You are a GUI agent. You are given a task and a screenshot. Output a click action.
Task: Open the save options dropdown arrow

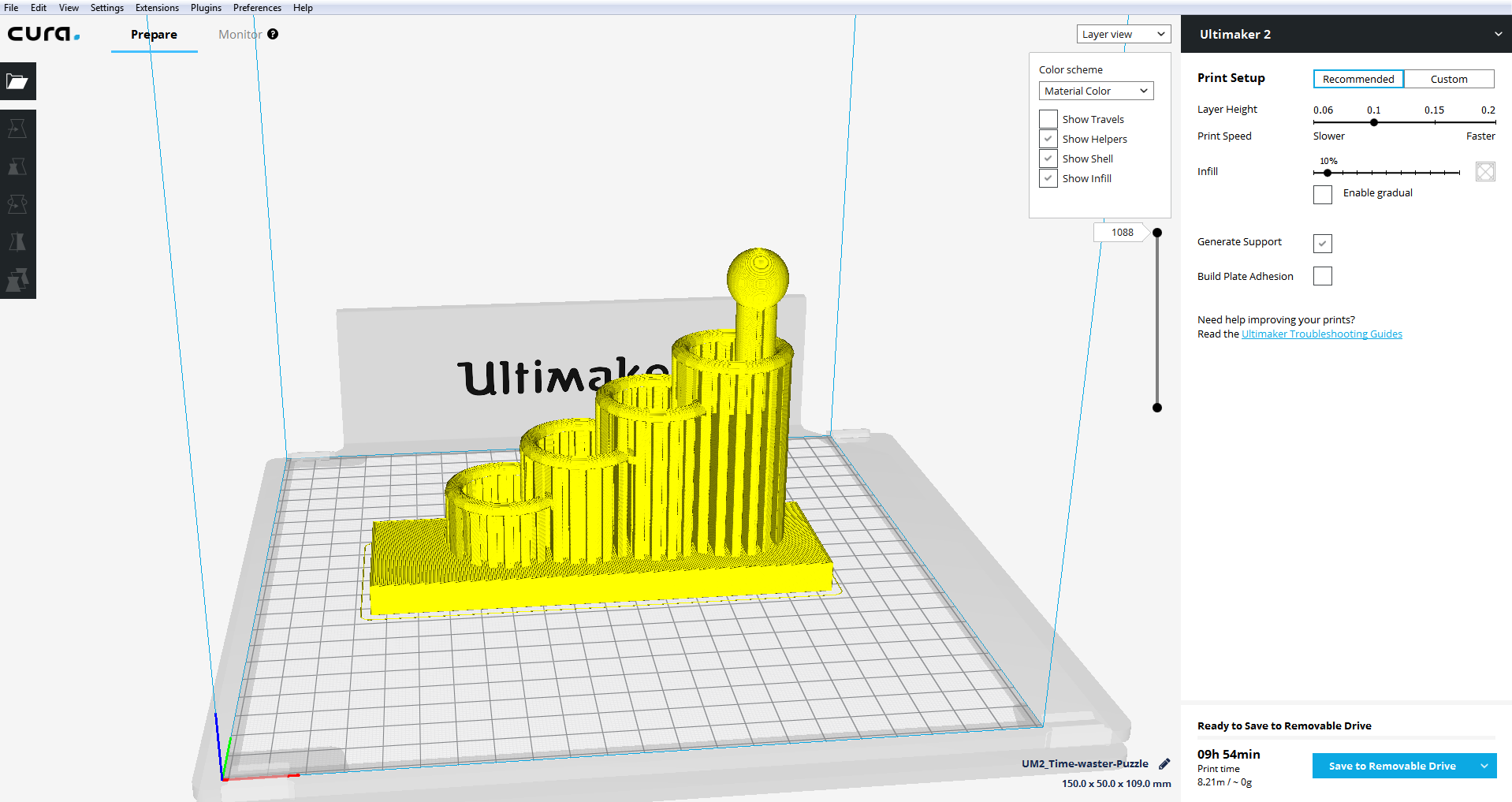click(x=1484, y=766)
